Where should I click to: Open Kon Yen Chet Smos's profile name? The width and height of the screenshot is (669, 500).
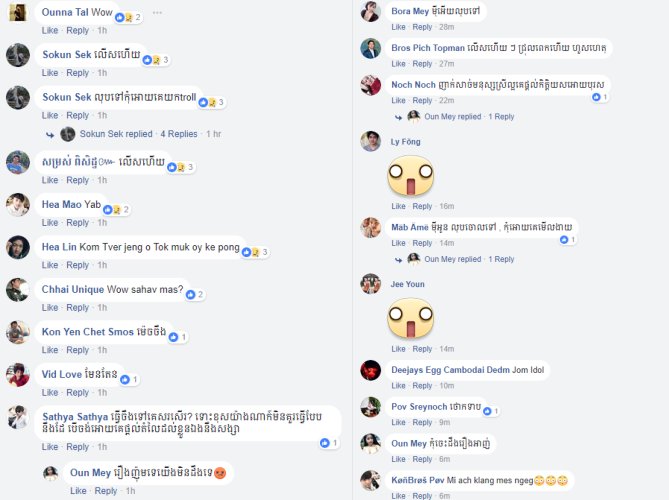[x=87, y=331]
